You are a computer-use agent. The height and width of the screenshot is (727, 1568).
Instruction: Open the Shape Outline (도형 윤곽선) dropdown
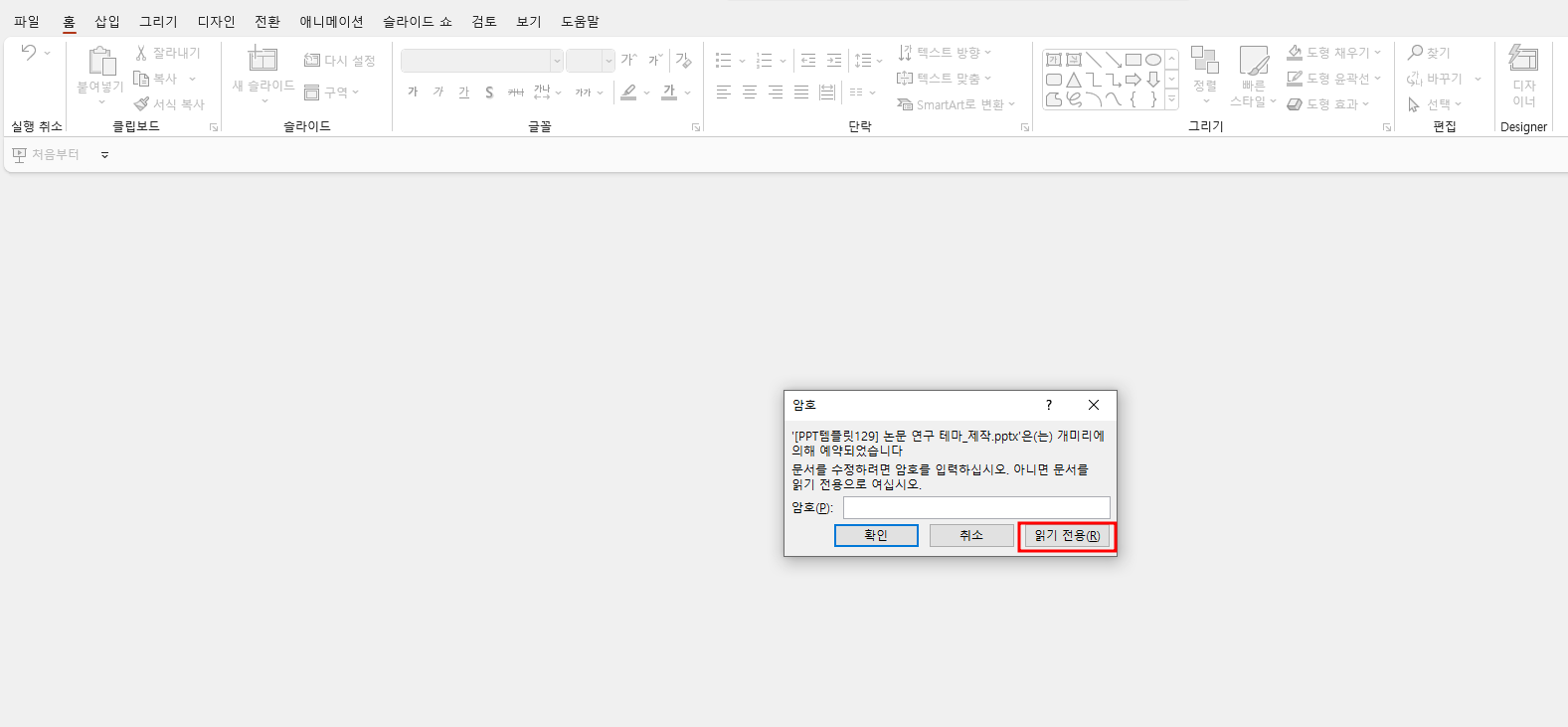(x=1378, y=79)
